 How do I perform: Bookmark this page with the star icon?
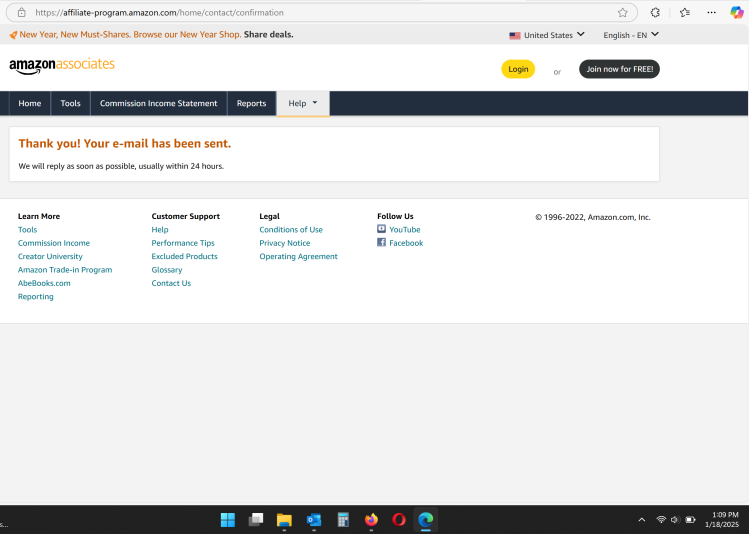622,13
